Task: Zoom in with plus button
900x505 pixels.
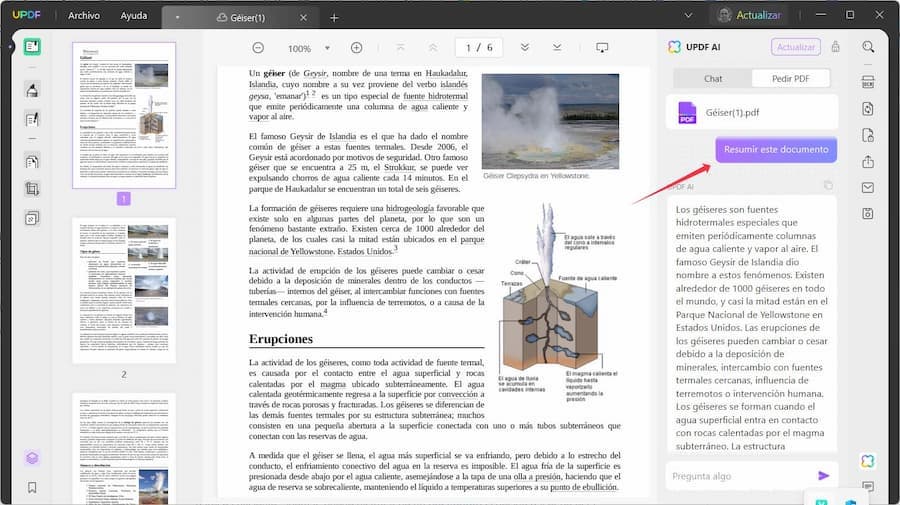Action: coord(356,48)
